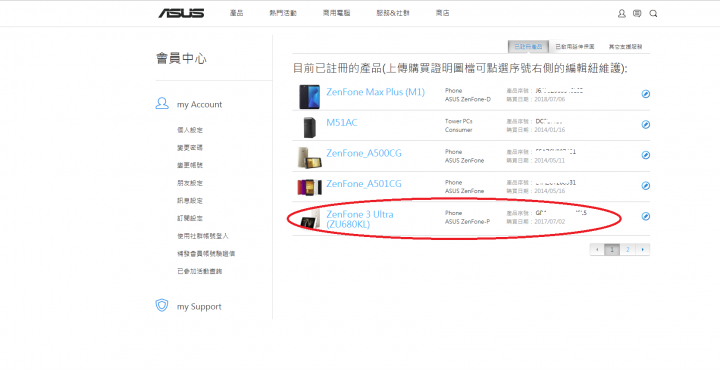Click purchase date 2017/07/02

(x=550, y=221)
